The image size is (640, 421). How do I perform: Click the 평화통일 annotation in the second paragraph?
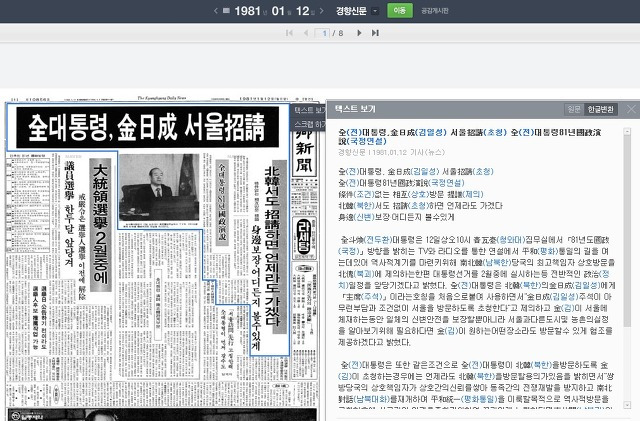pos(478,399)
